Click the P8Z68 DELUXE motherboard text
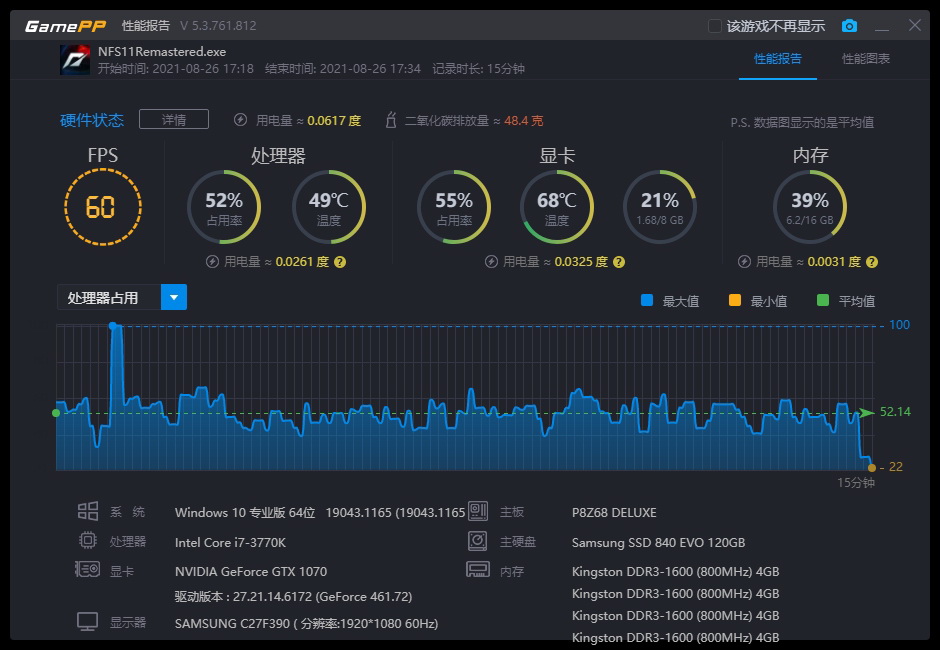 click(x=614, y=513)
